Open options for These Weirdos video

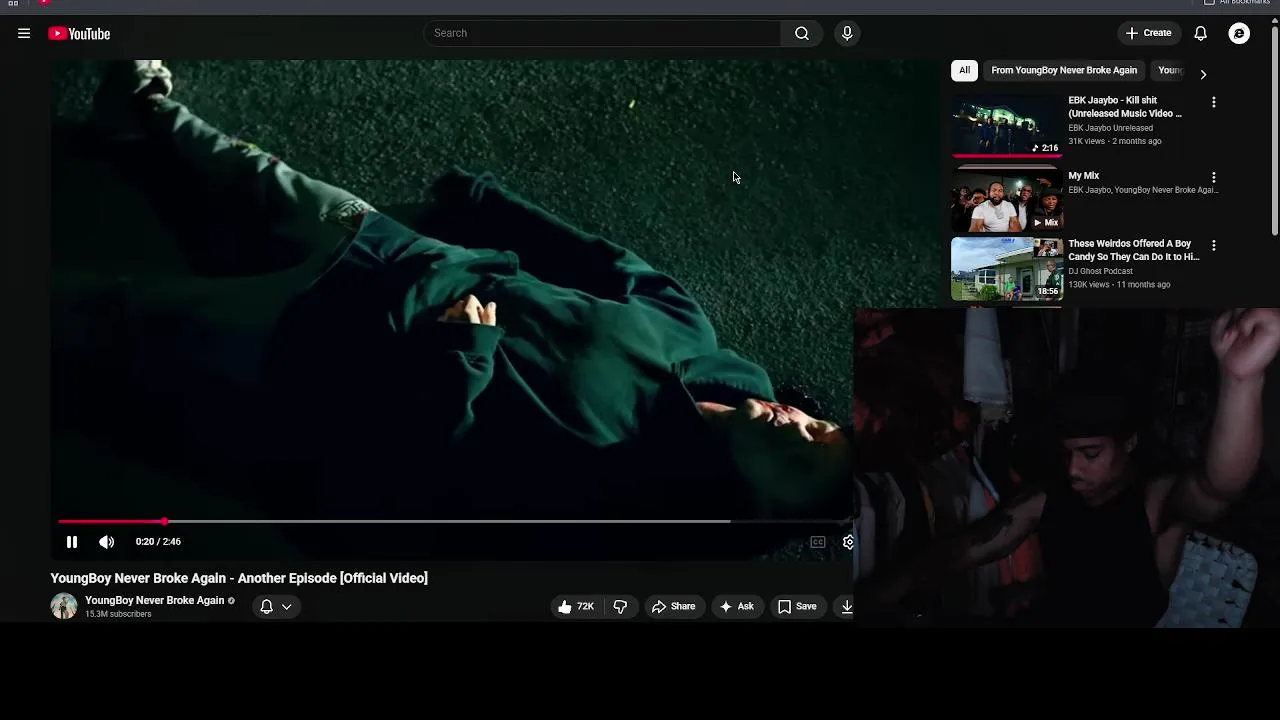1214,245
